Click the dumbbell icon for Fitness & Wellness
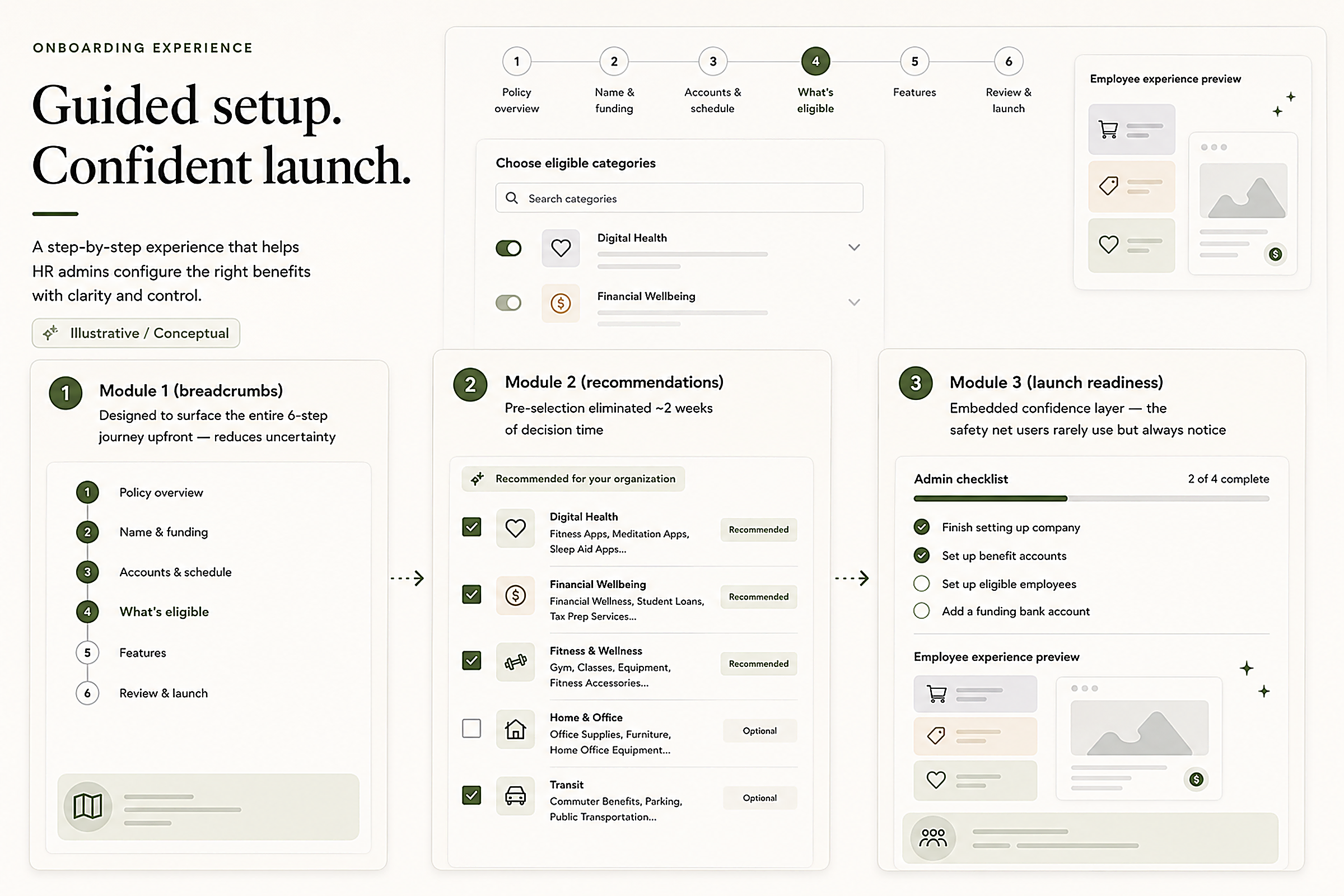1344x896 pixels. pyautogui.click(x=515, y=662)
